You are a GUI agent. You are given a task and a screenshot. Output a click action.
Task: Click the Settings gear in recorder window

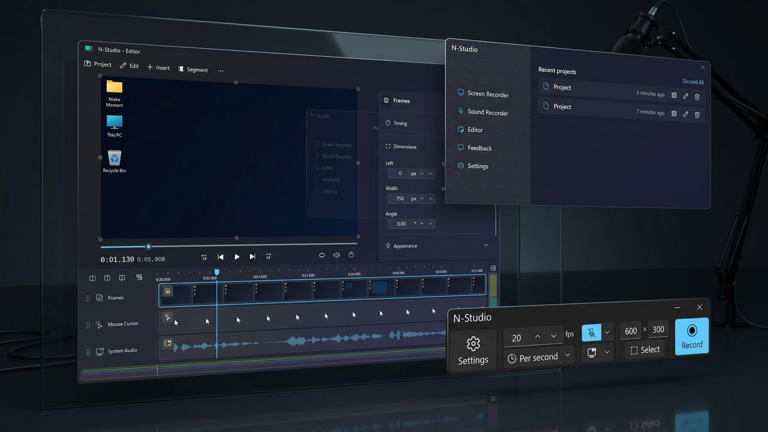pyautogui.click(x=473, y=350)
